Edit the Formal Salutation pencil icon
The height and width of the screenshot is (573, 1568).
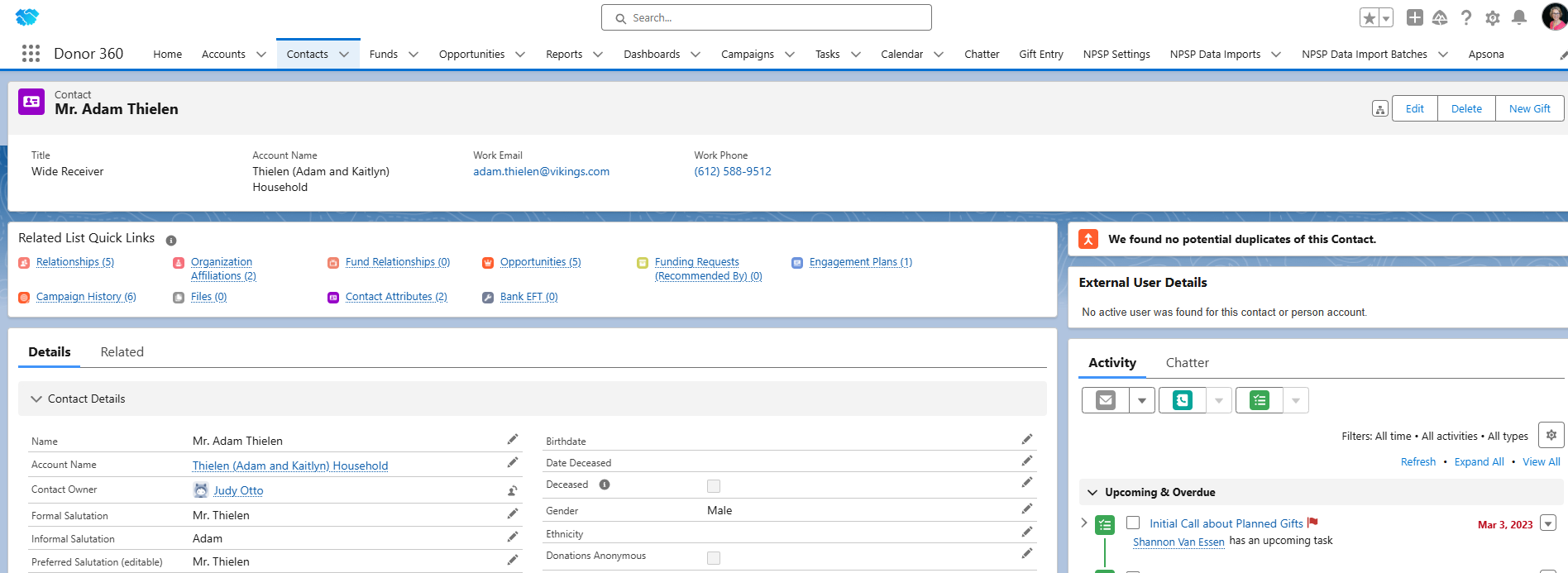tap(513, 513)
